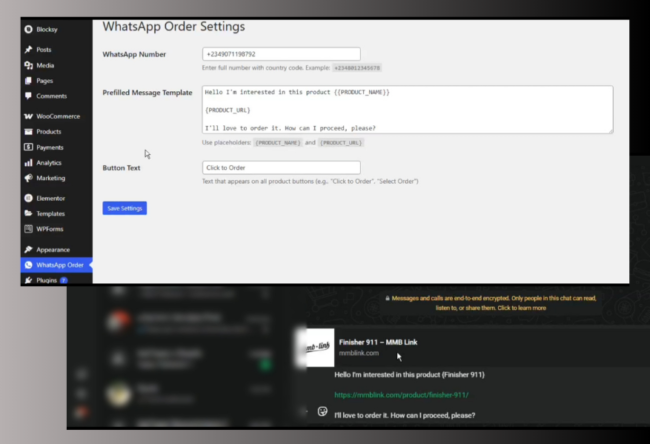Click the WhatsApp Number input field
Screen dimensions: 650x444
tap(281, 54)
